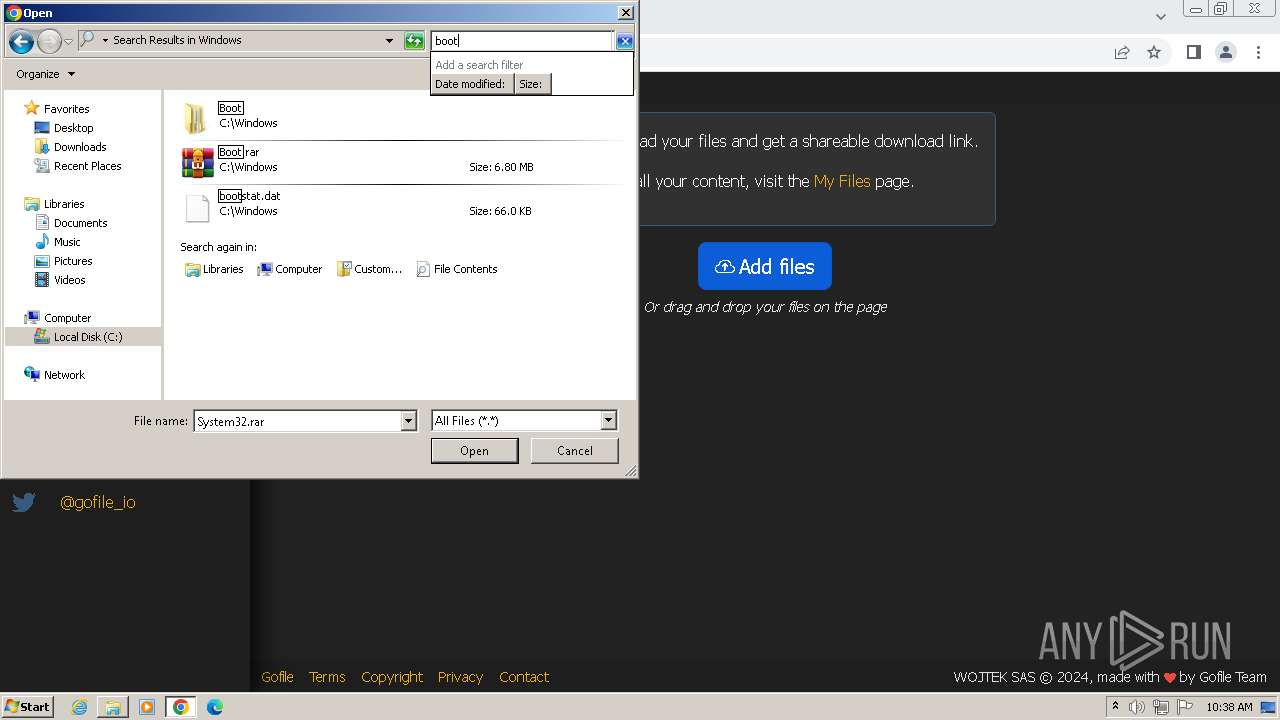Open Terms footer link
This screenshot has height=720, width=1280.
tap(327, 677)
